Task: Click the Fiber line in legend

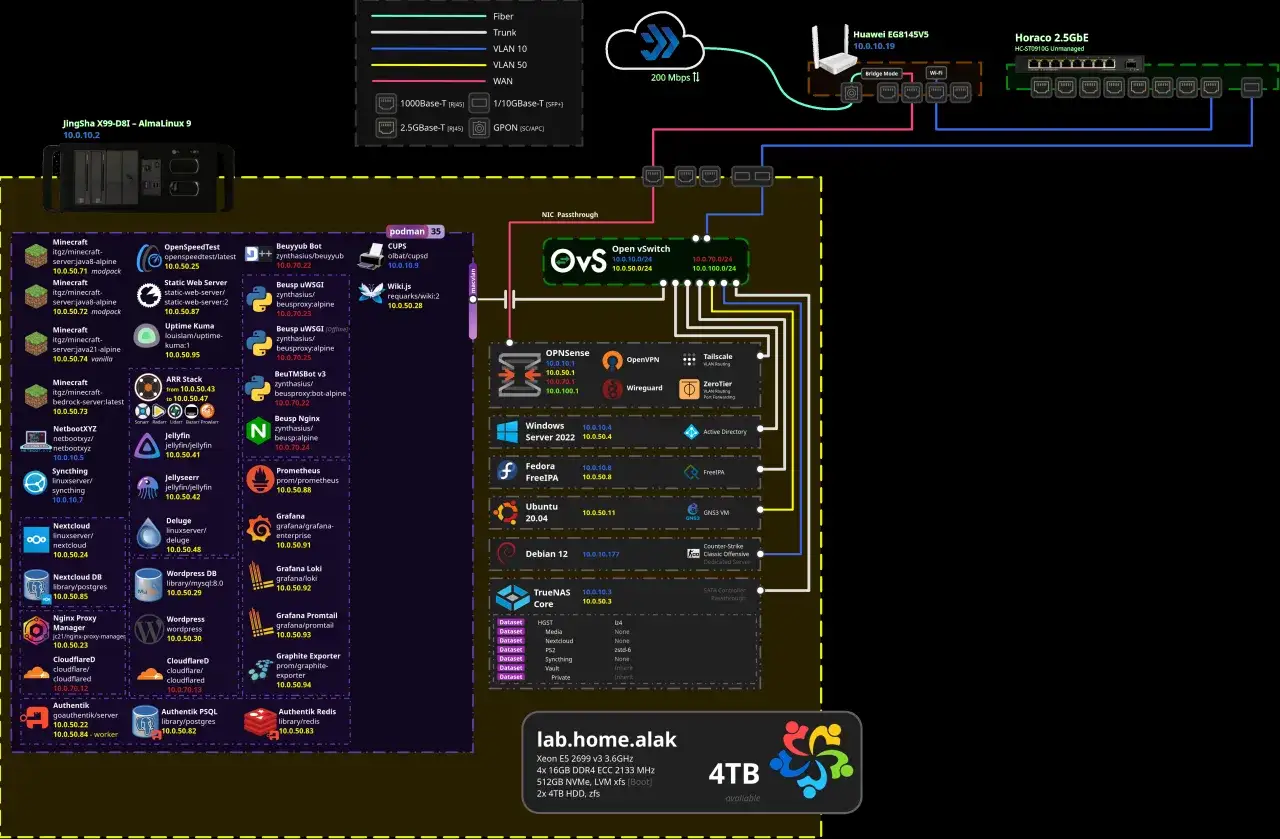Action: pyautogui.click(x=427, y=17)
